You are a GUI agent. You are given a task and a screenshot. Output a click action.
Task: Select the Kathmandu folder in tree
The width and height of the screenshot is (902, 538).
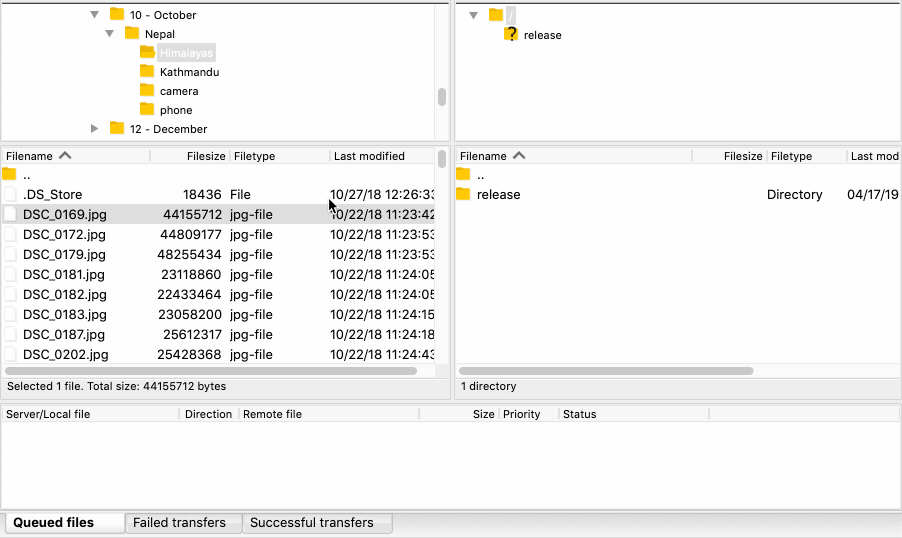pos(189,72)
